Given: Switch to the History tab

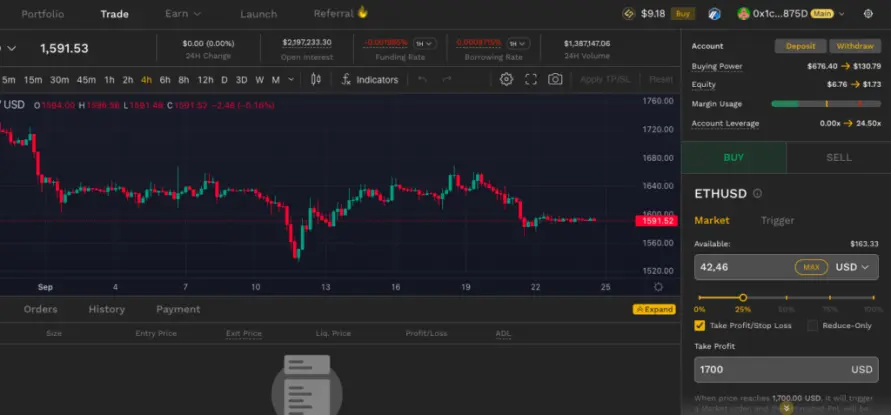Looking at the screenshot, I should click(x=107, y=309).
